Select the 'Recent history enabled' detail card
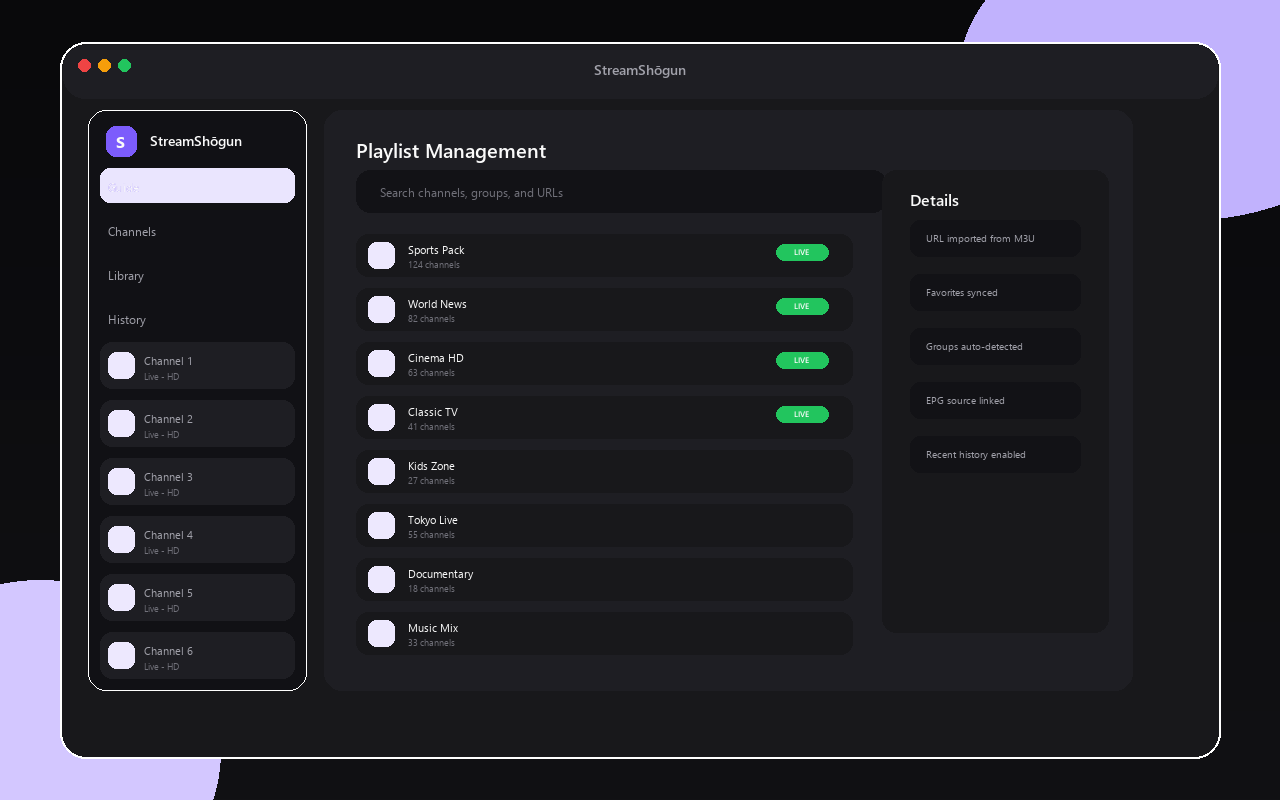 tap(995, 455)
